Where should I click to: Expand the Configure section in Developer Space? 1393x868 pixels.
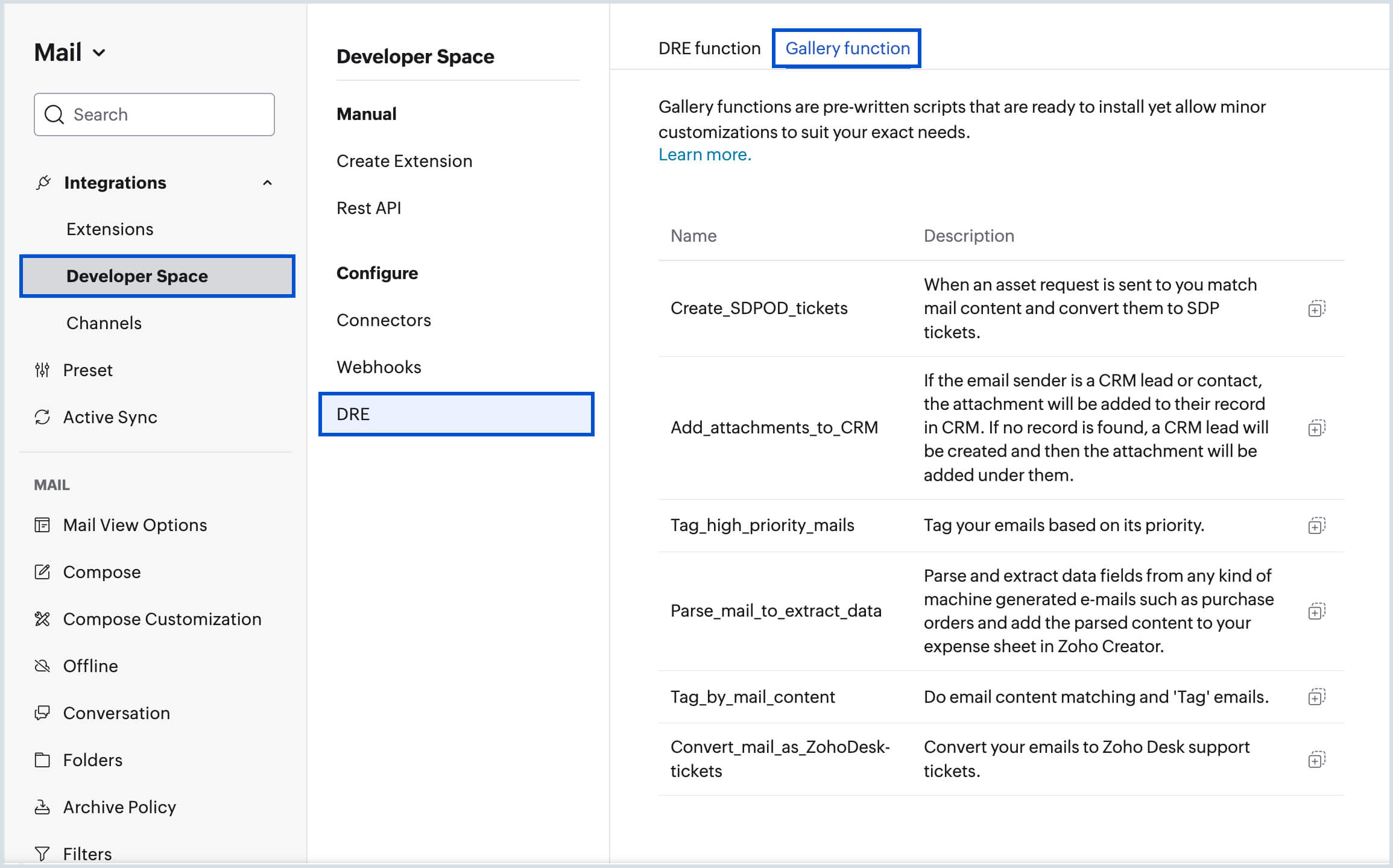pos(378,272)
